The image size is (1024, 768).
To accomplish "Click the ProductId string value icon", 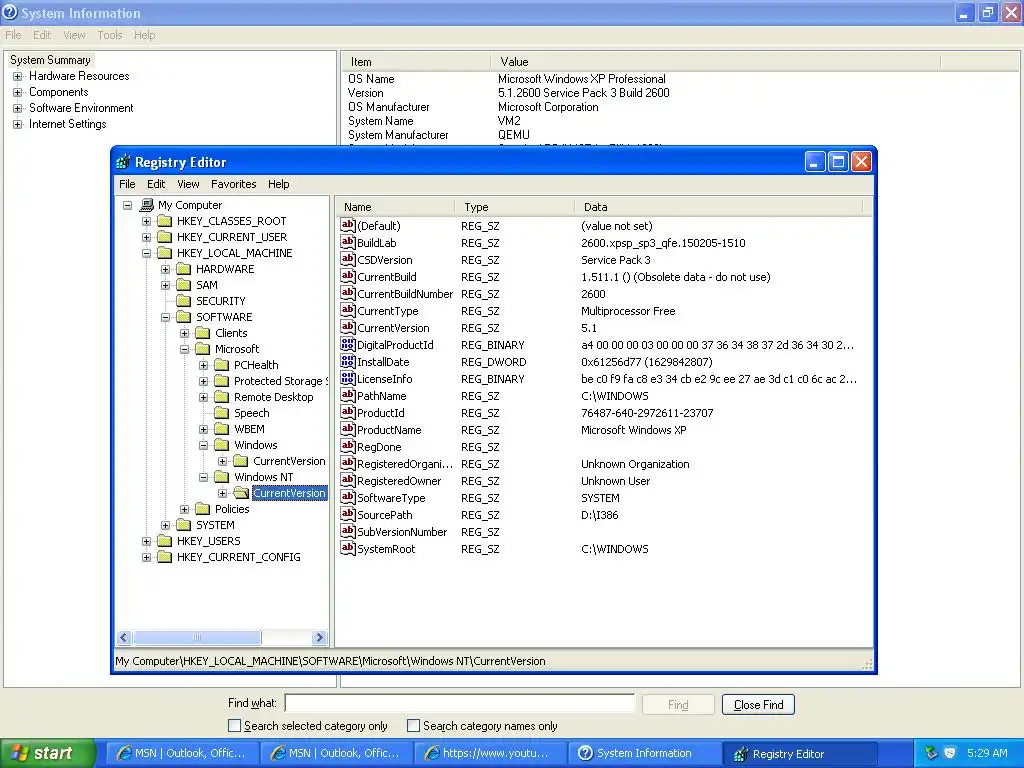I will (x=347, y=412).
